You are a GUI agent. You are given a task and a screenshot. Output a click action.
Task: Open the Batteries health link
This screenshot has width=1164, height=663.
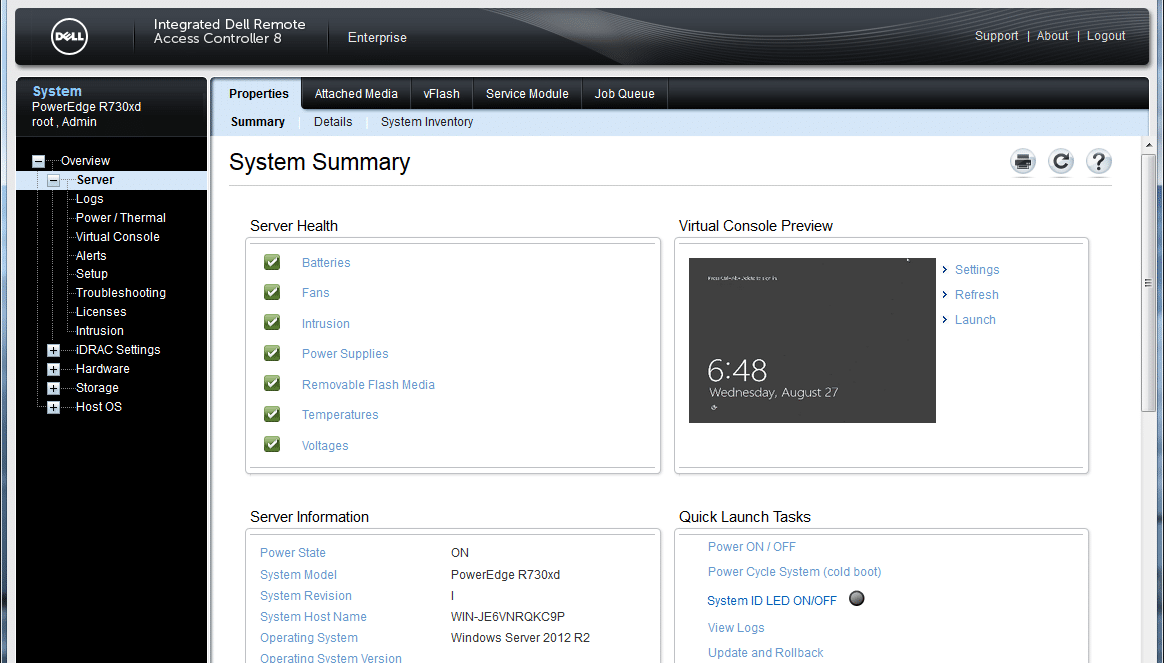(326, 263)
